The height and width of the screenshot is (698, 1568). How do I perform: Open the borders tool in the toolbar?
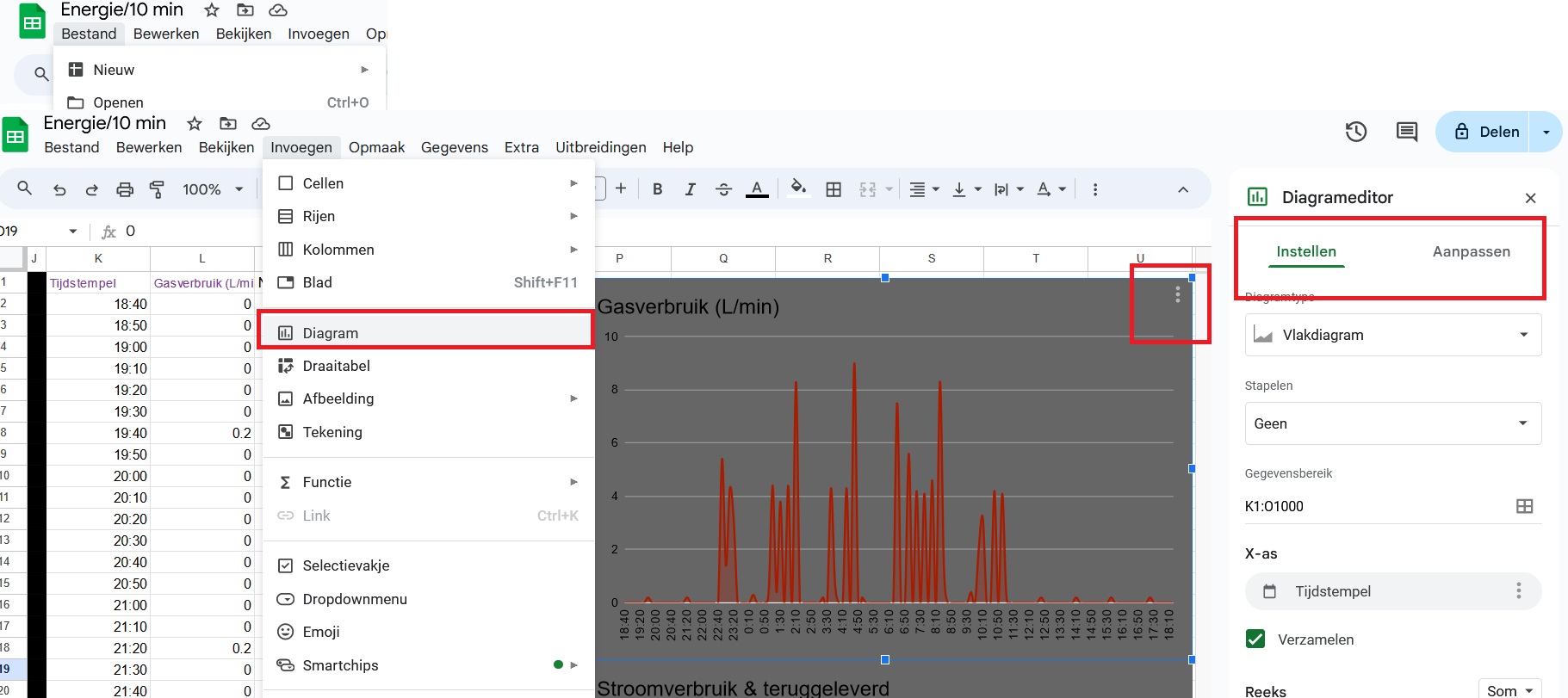(x=833, y=189)
